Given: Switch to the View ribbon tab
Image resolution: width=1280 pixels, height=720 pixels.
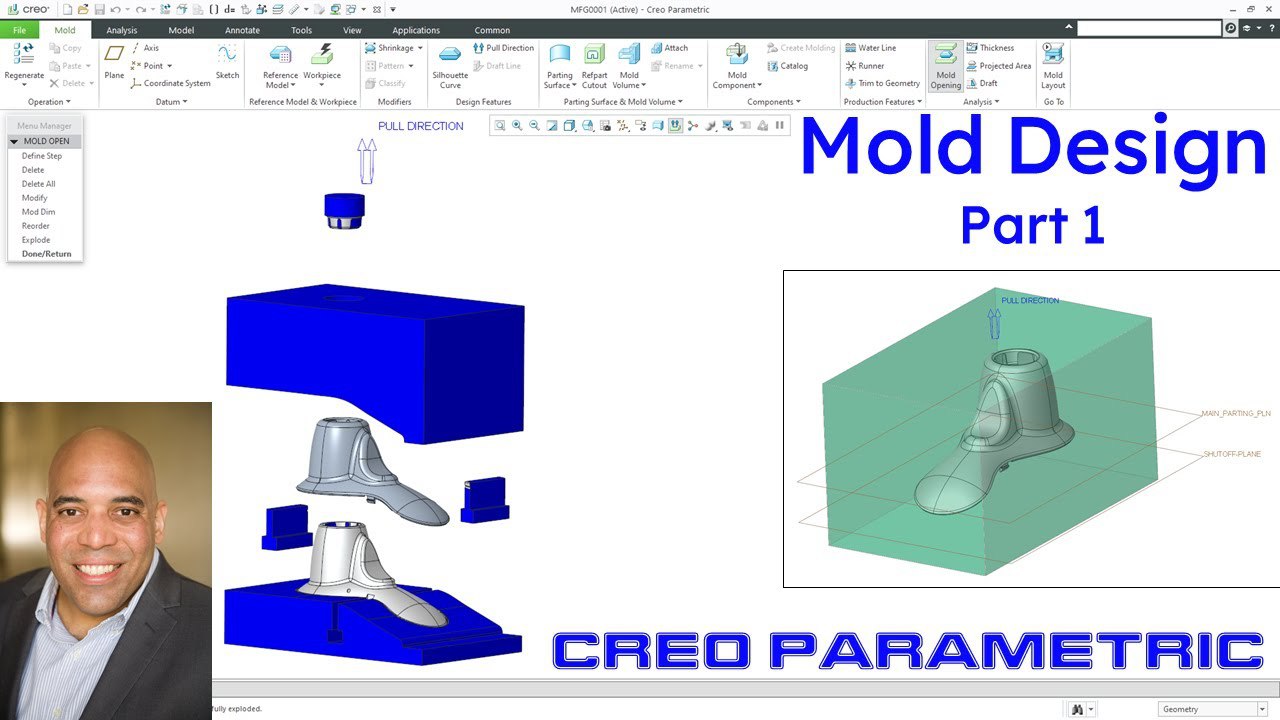Looking at the screenshot, I should pyautogui.click(x=352, y=30).
